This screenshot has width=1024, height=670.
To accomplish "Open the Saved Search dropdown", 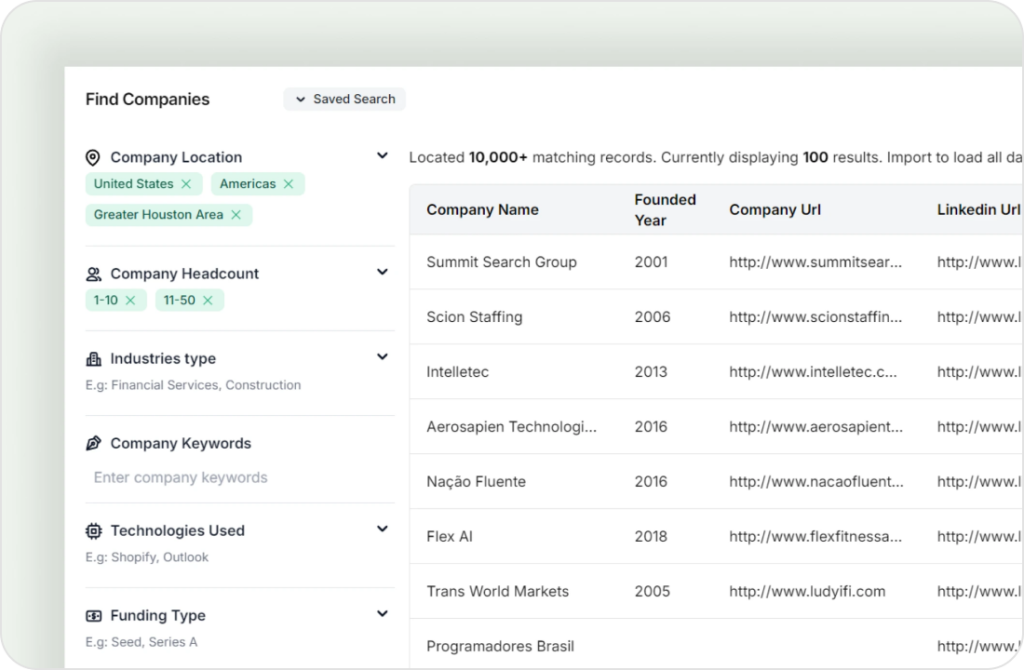I will coord(345,99).
